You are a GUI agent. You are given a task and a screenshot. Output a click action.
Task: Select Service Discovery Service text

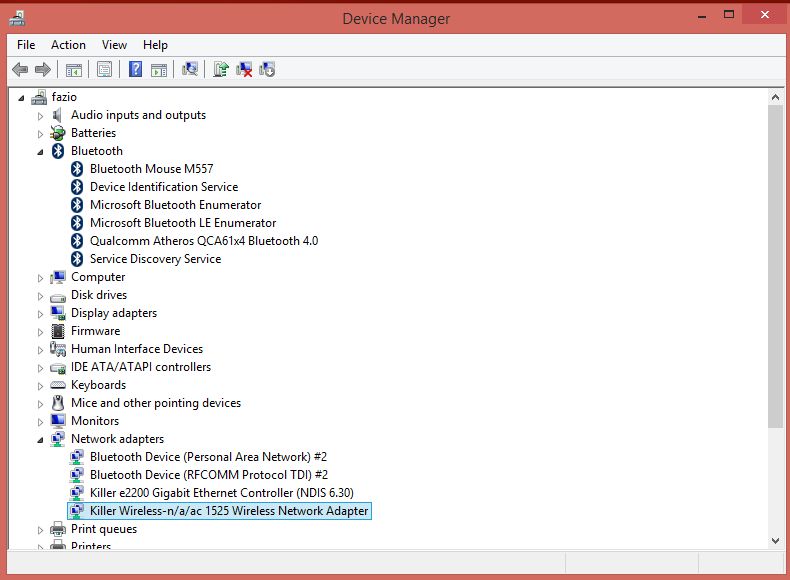pyautogui.click(x=156, y=259)
